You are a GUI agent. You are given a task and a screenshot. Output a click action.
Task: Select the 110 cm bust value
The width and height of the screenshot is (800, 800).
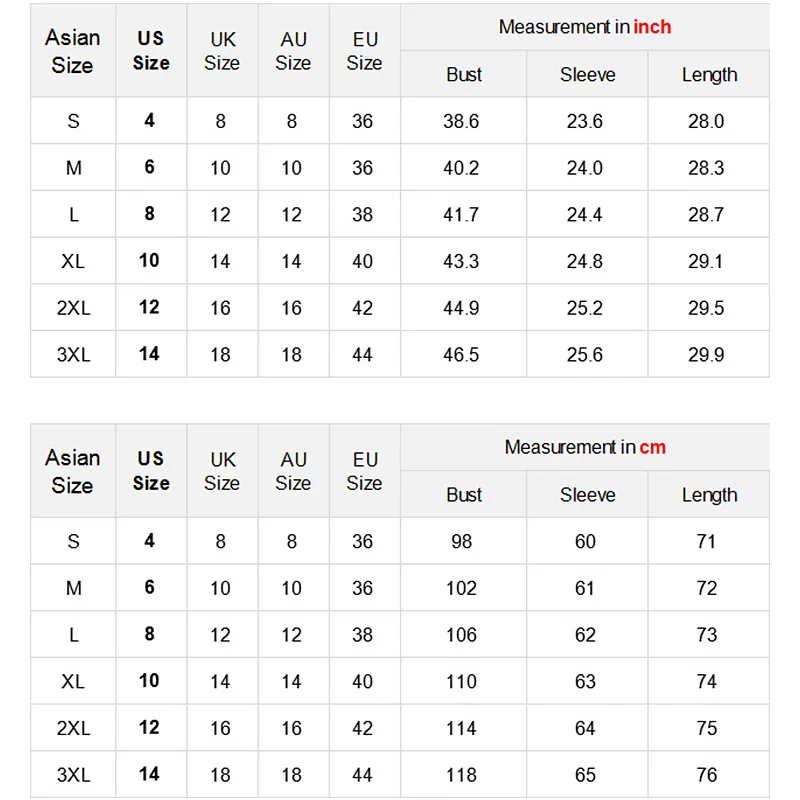click(461, 681)
